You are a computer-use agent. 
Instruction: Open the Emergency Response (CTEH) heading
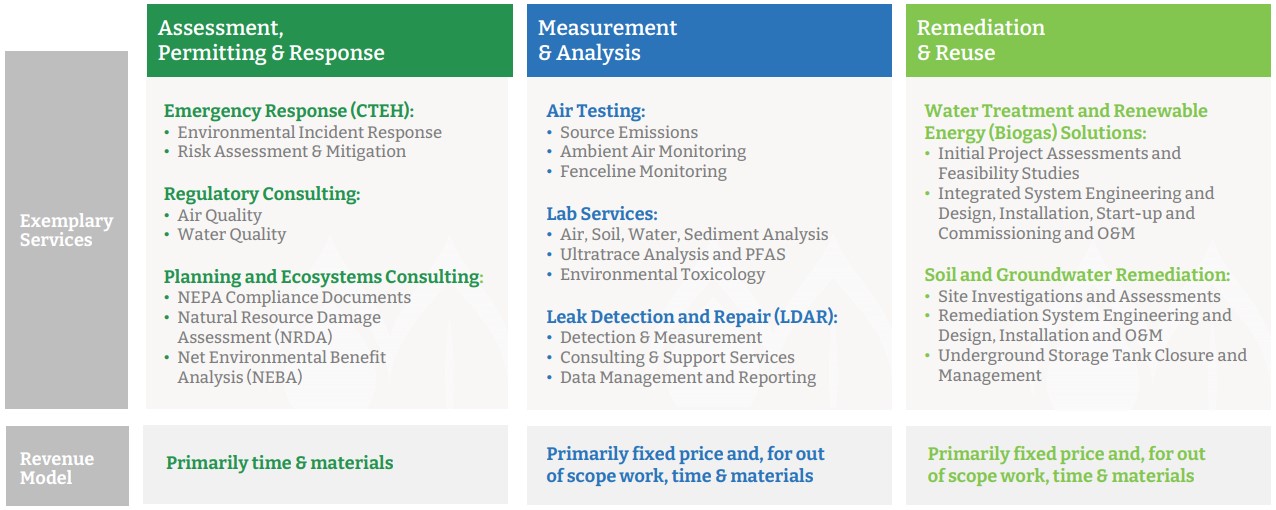[x=288, y=111]
